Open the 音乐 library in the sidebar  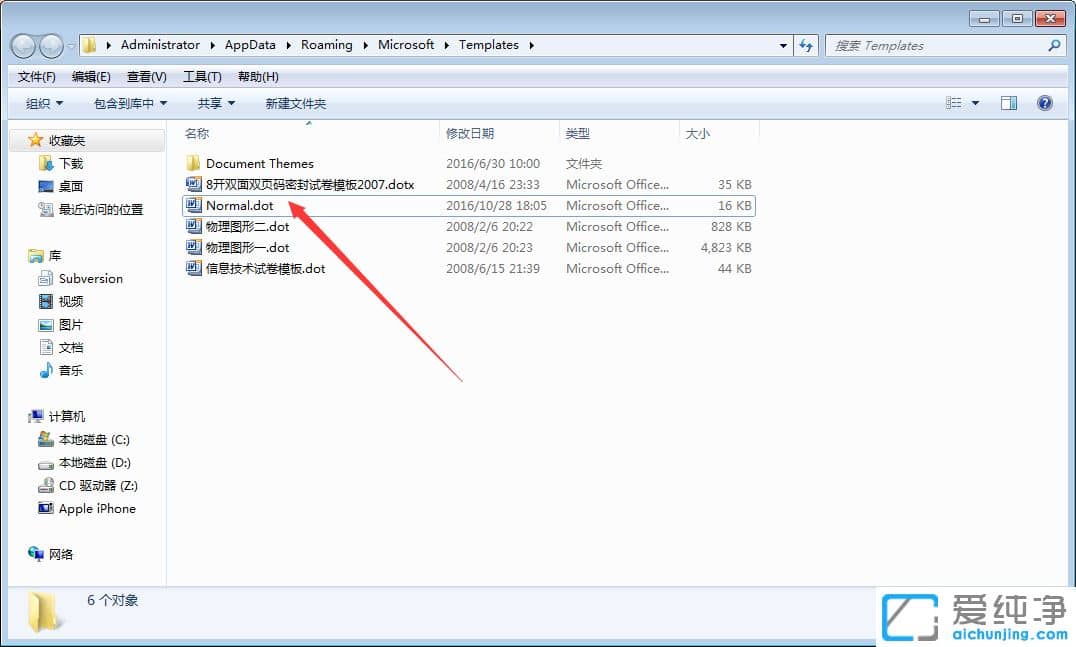click(x=67, y=370)
